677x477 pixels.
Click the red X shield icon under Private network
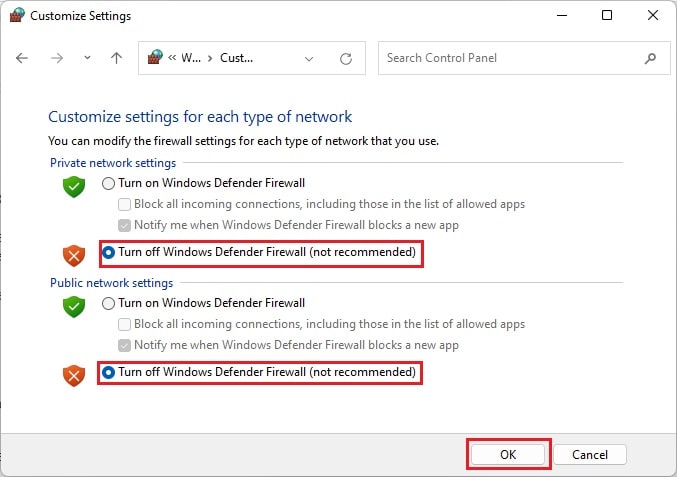click(74, 256)
